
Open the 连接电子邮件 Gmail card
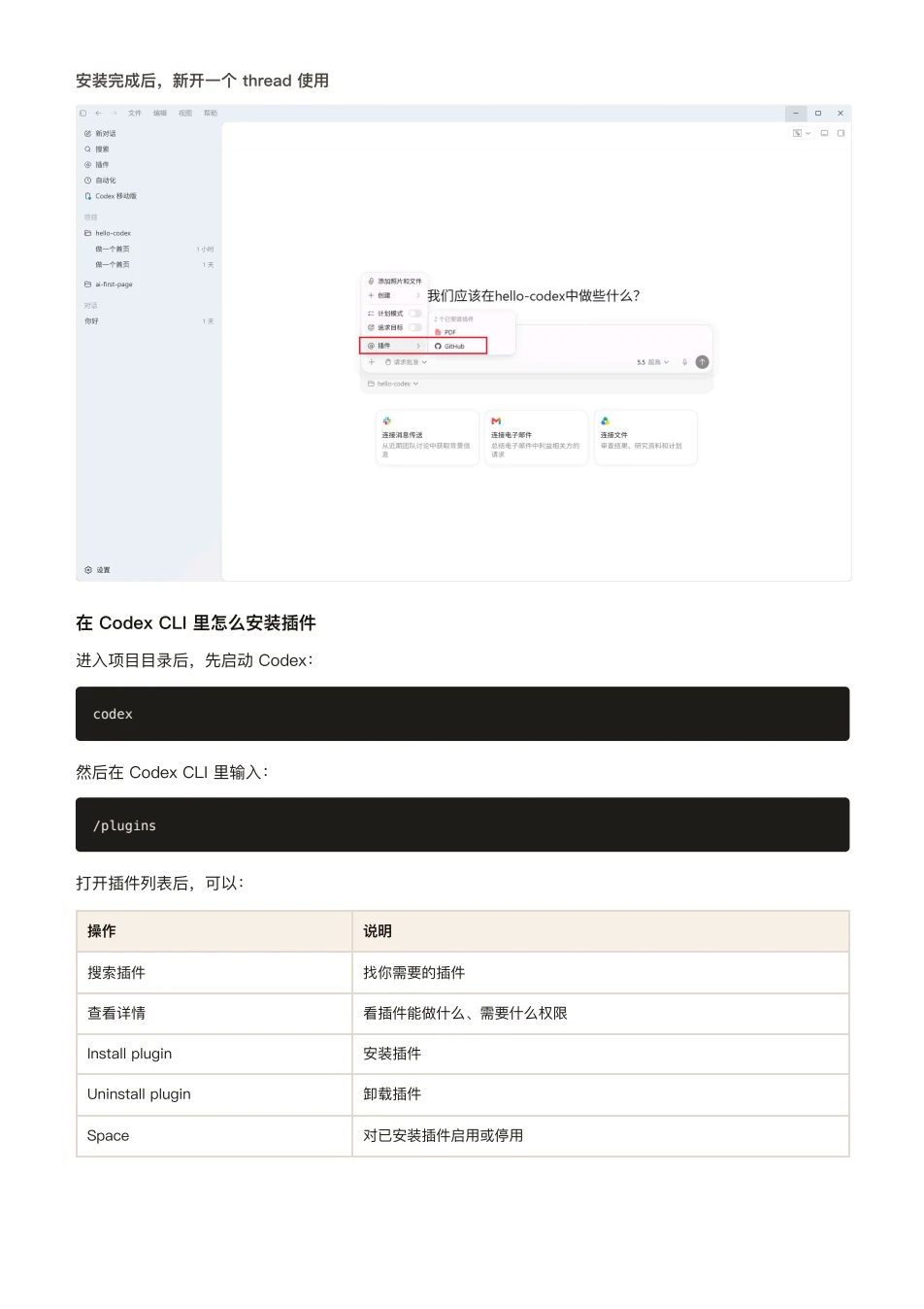coord(536,438)
